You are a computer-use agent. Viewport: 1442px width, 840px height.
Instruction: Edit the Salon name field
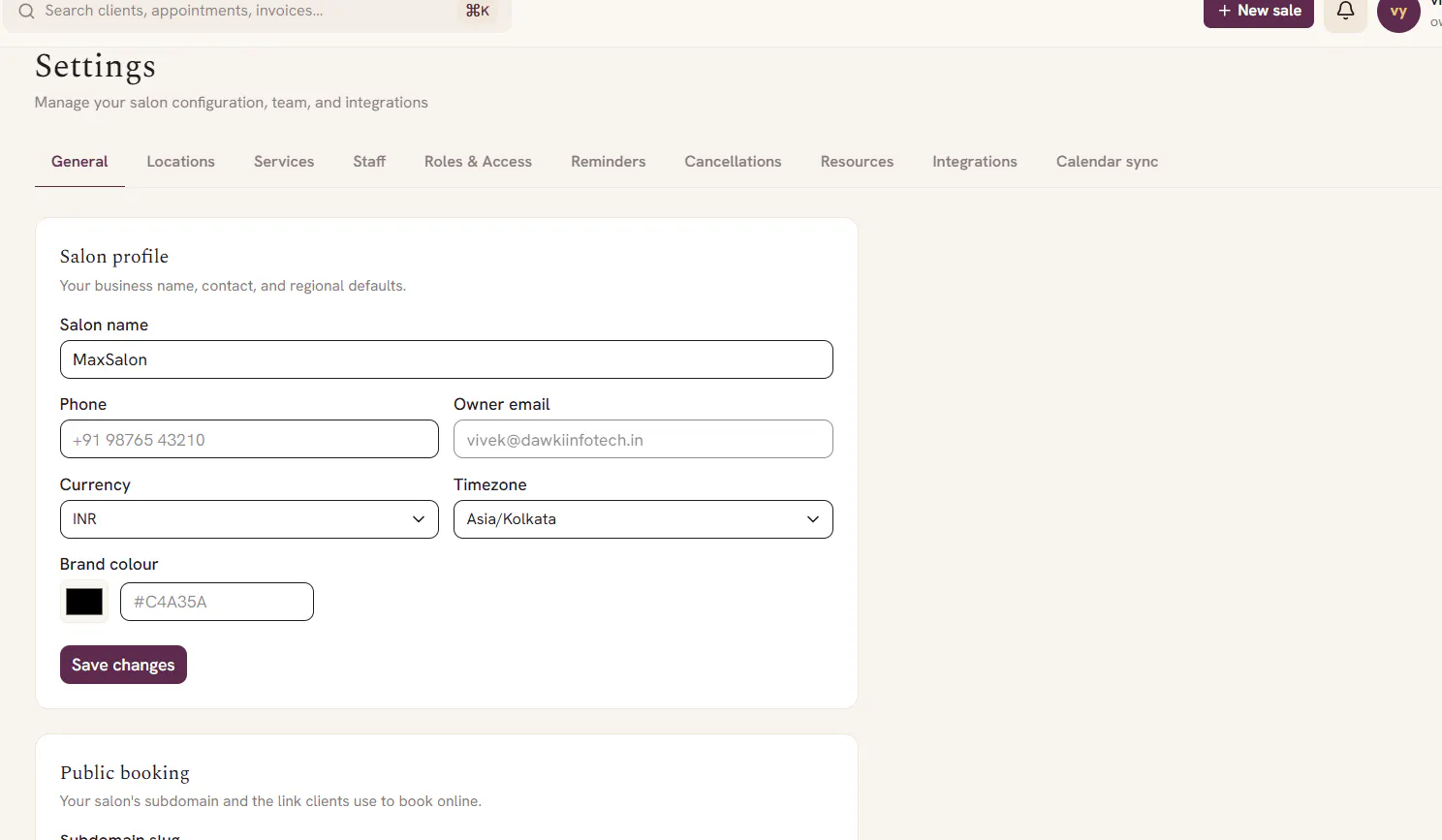coord(446,359)
